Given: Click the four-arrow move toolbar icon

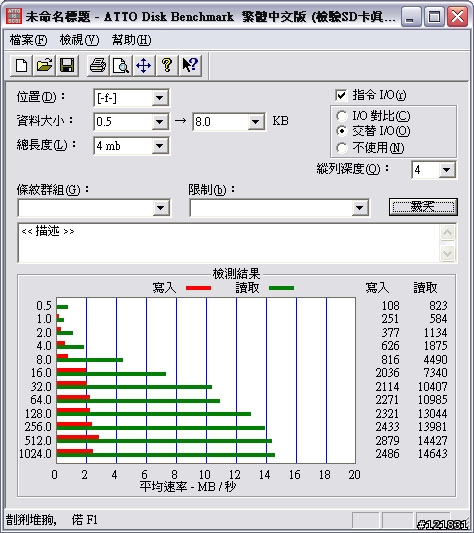Looking at the screenshot, I should tap(143, 65).
